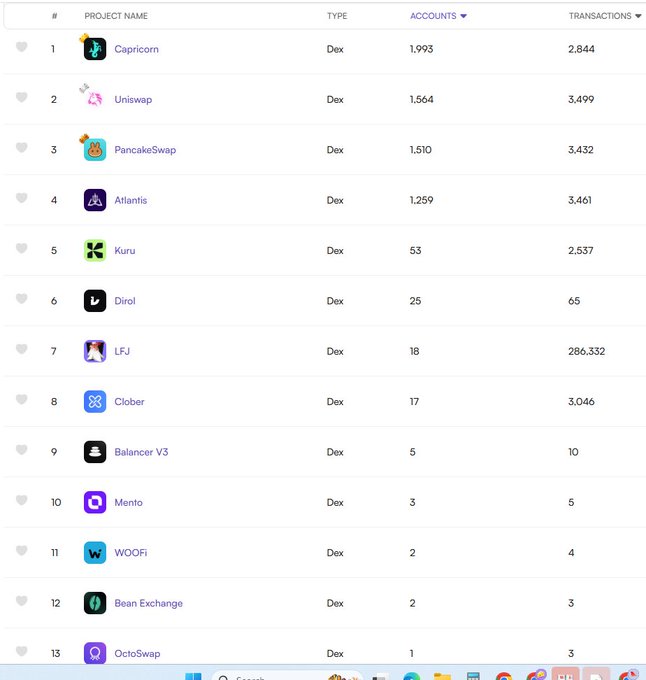Toggle the heart on the Dirol row
Image resolution: width=646 pixels, height=680 pixels.
click(22, 298)
